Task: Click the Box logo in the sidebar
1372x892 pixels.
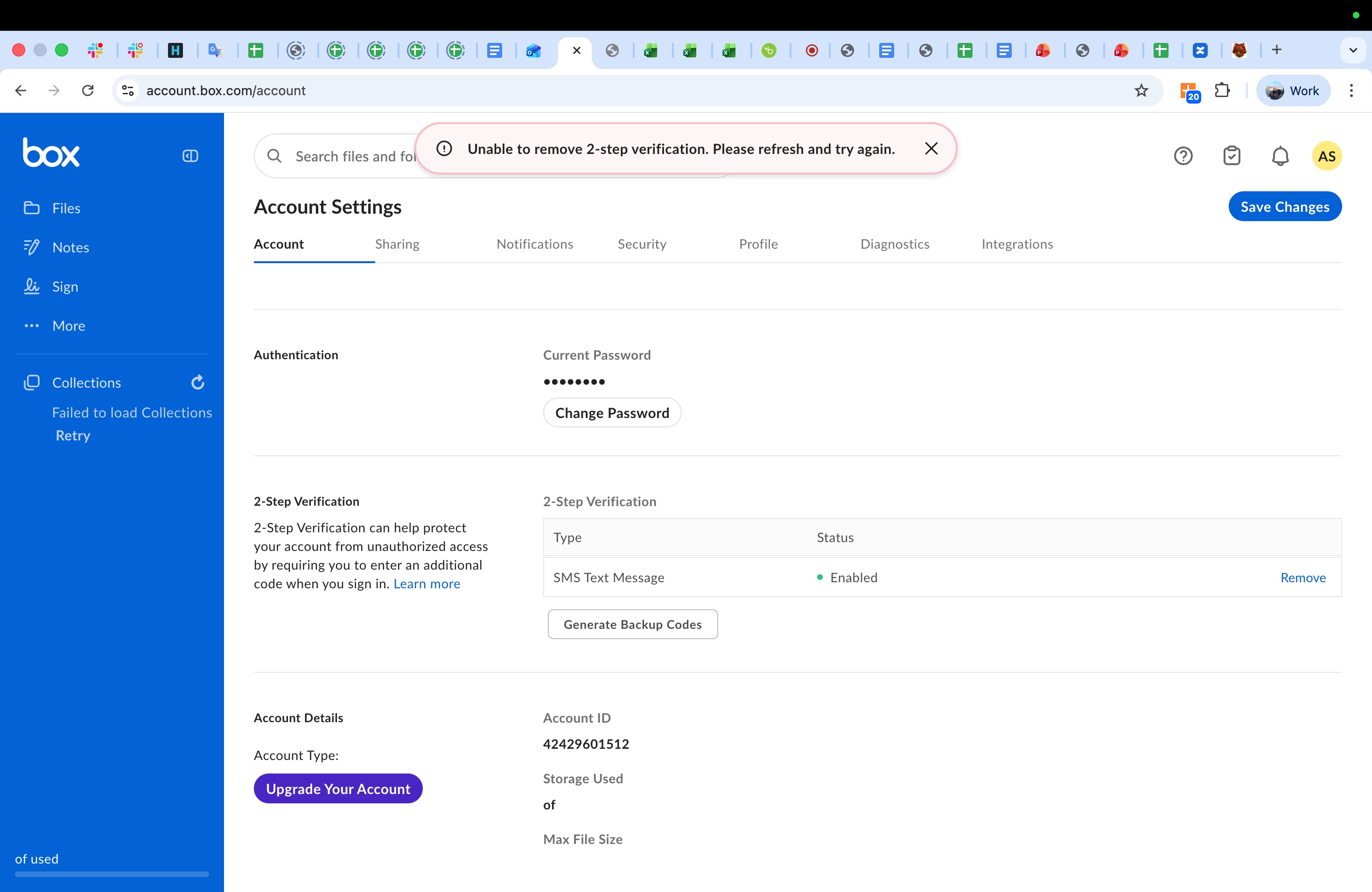Action: pos(51,153)
